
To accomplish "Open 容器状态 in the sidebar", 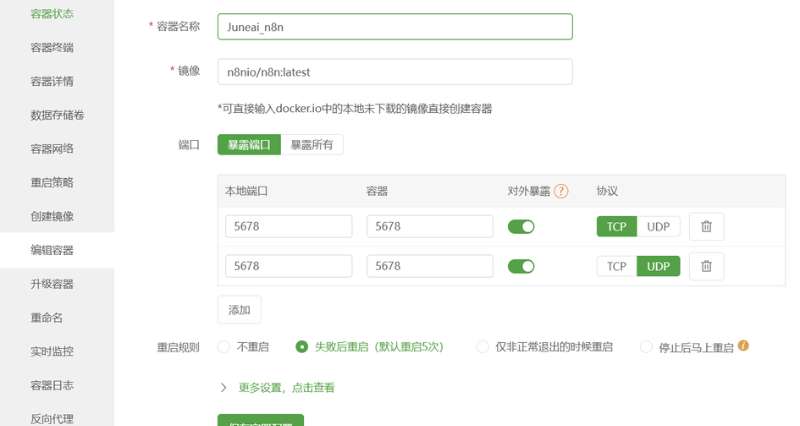I will click(52, 14).
